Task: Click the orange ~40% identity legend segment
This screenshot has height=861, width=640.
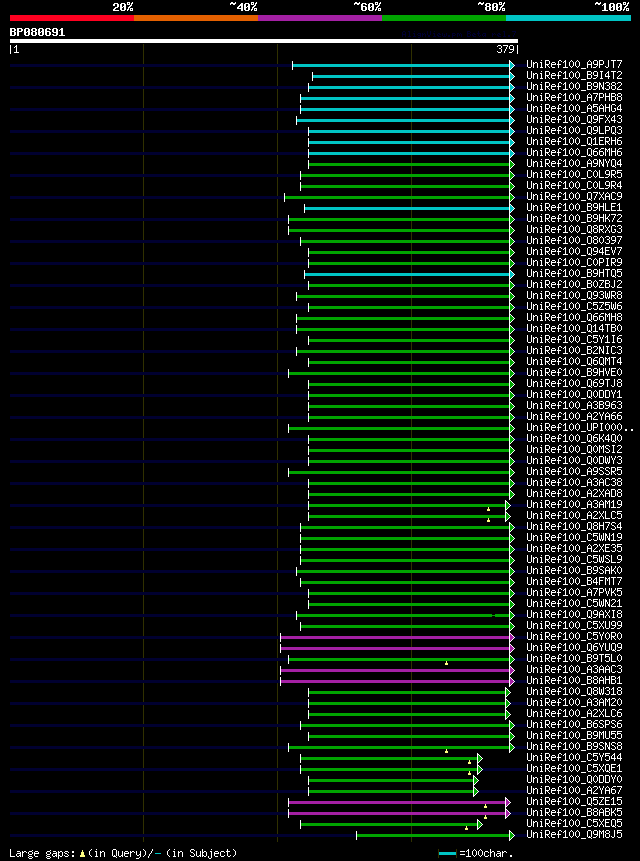Action: [196, 18]
